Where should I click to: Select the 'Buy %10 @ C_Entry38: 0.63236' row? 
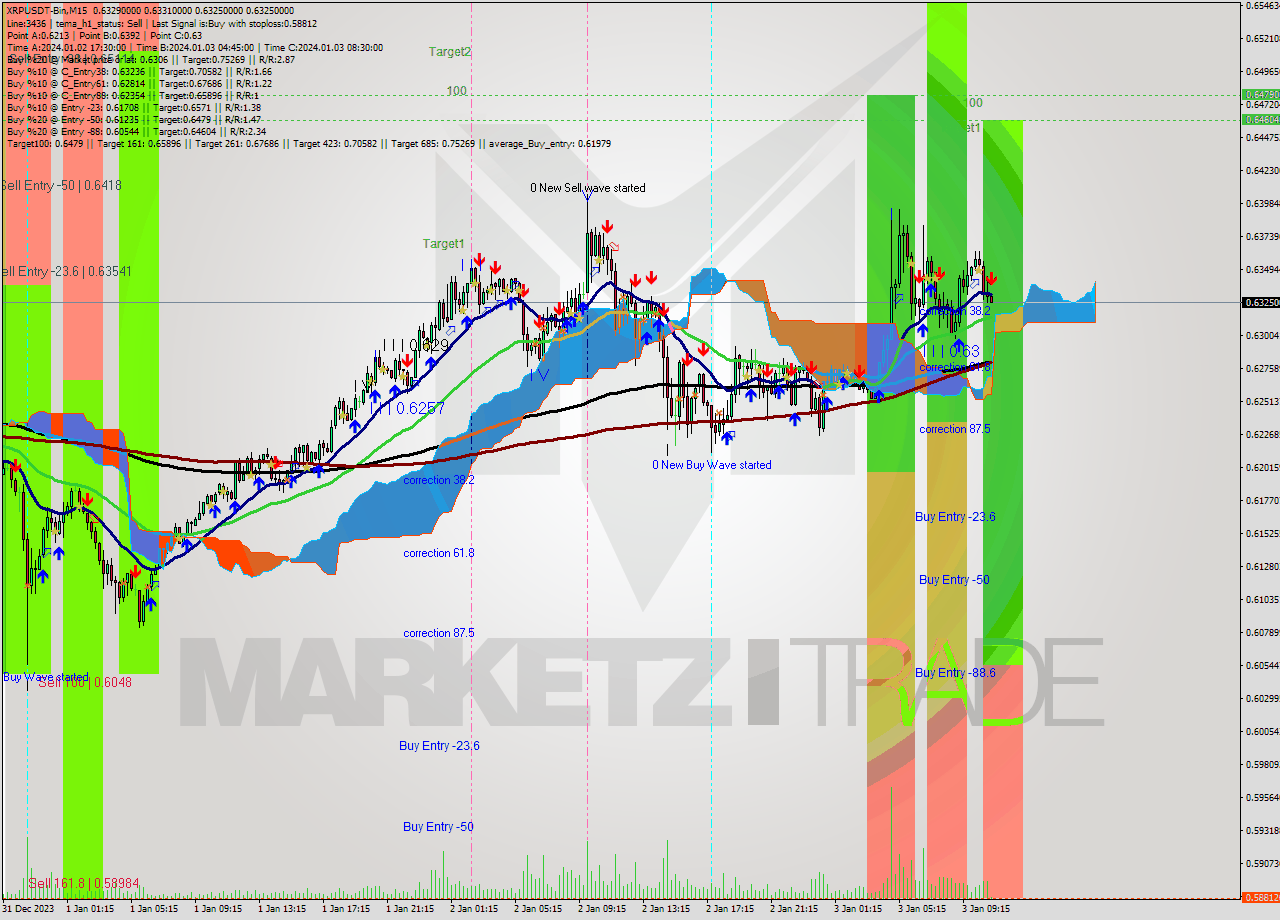pos(139,72)
